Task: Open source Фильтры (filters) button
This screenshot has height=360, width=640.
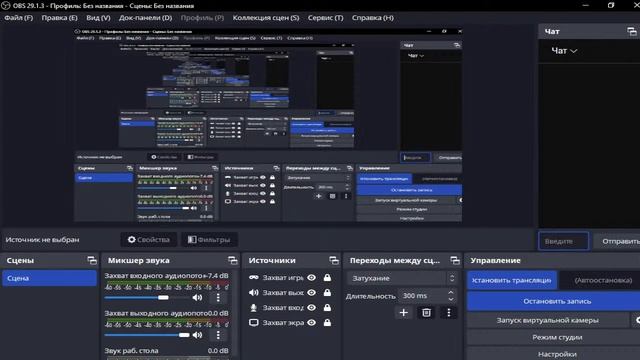Action: (209, 240)
